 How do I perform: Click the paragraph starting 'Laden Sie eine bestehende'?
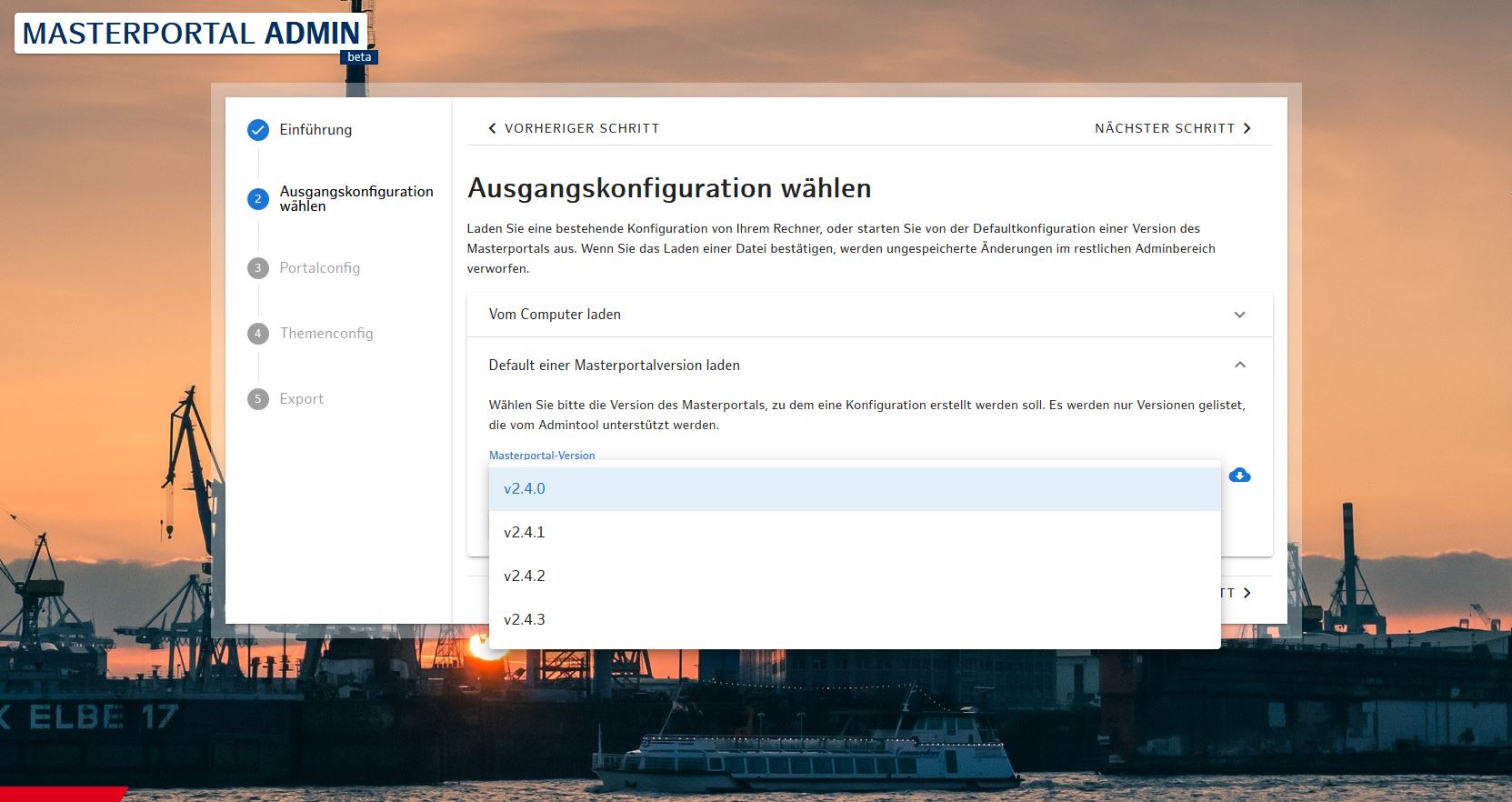(x=841, y=248)
